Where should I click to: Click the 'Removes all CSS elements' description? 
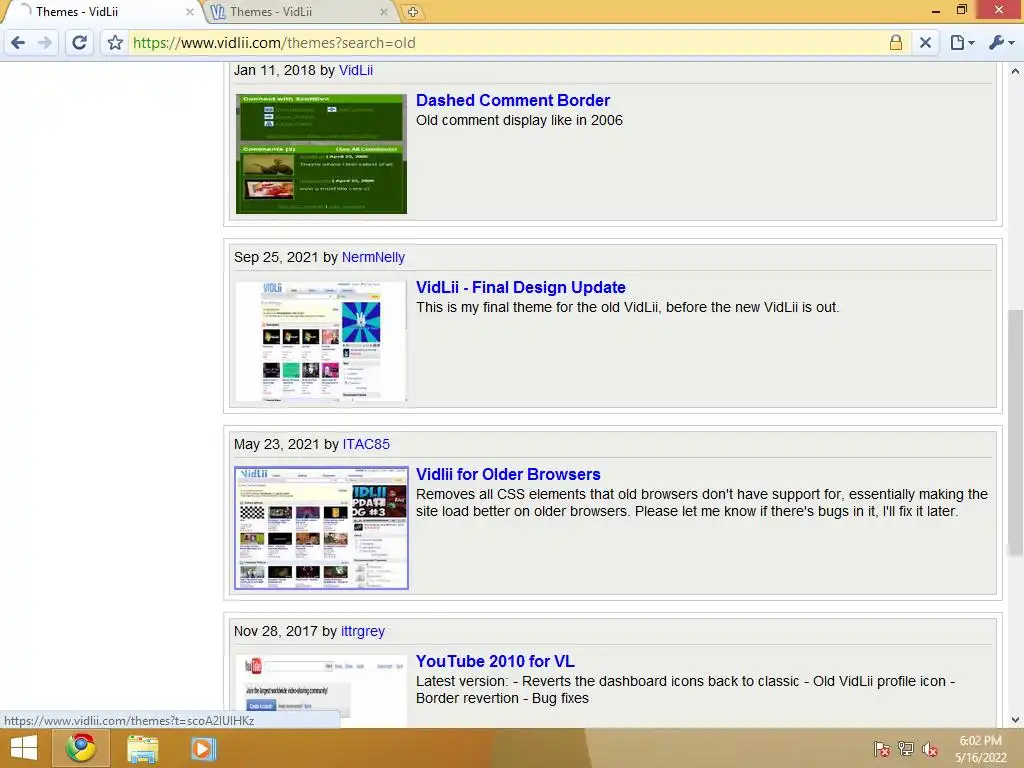702,503
